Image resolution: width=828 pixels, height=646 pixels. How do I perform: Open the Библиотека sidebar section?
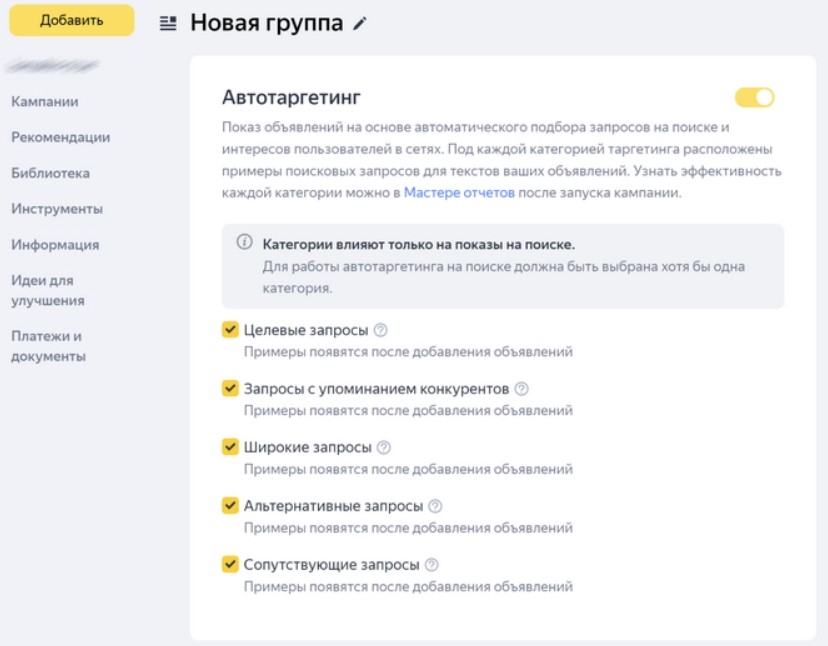click(x=50, y=173)
